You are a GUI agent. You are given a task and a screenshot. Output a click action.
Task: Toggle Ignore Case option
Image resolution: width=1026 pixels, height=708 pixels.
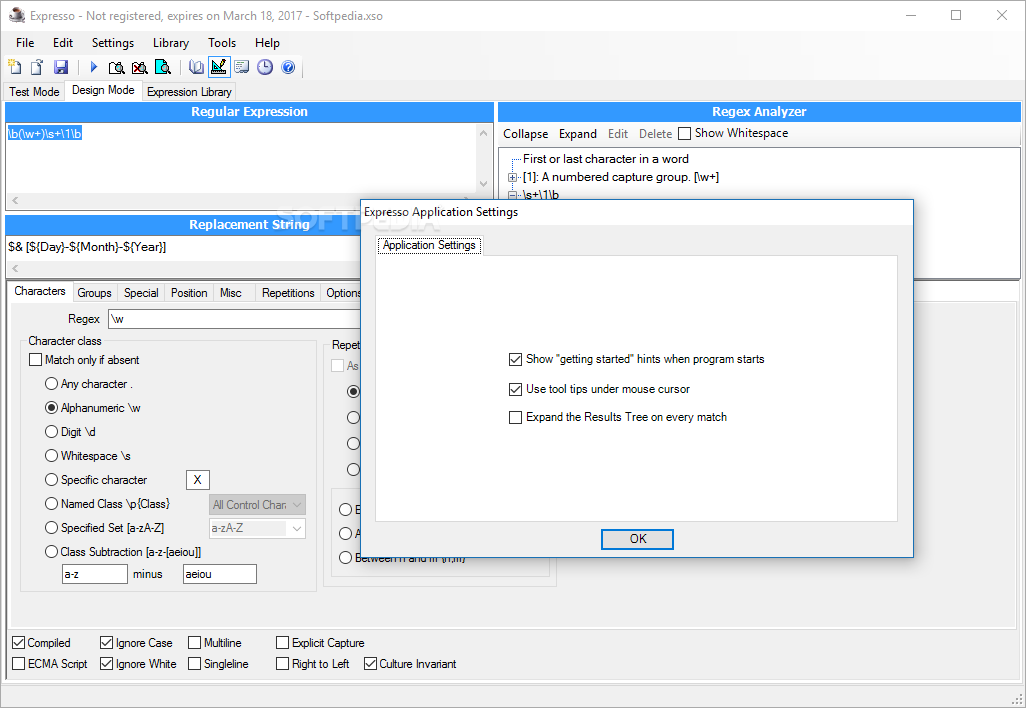(106, 643)
